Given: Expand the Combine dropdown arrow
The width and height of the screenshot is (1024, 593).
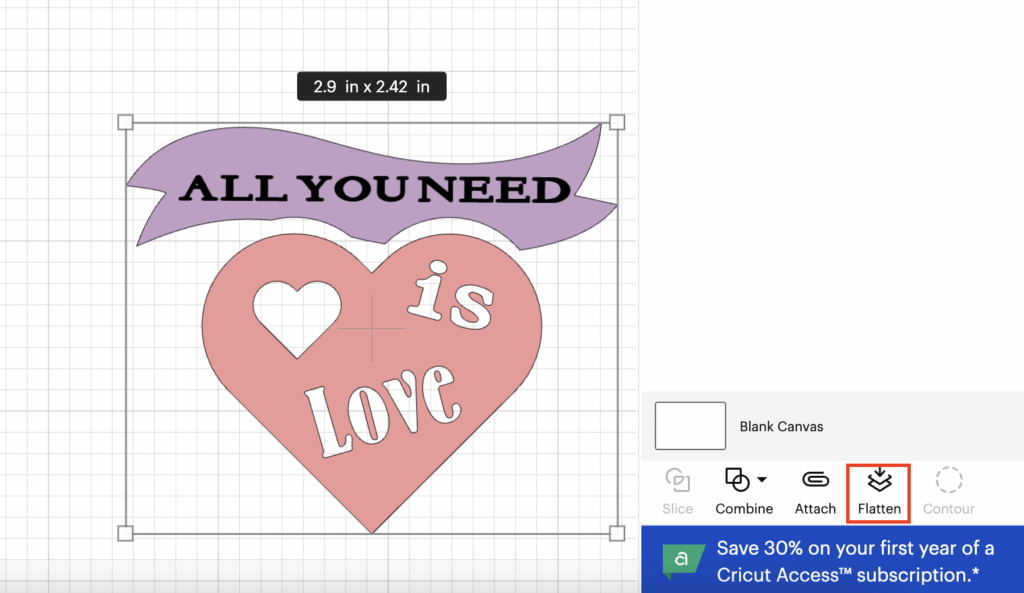Looking at the screenshot, I should pos(762,480).
